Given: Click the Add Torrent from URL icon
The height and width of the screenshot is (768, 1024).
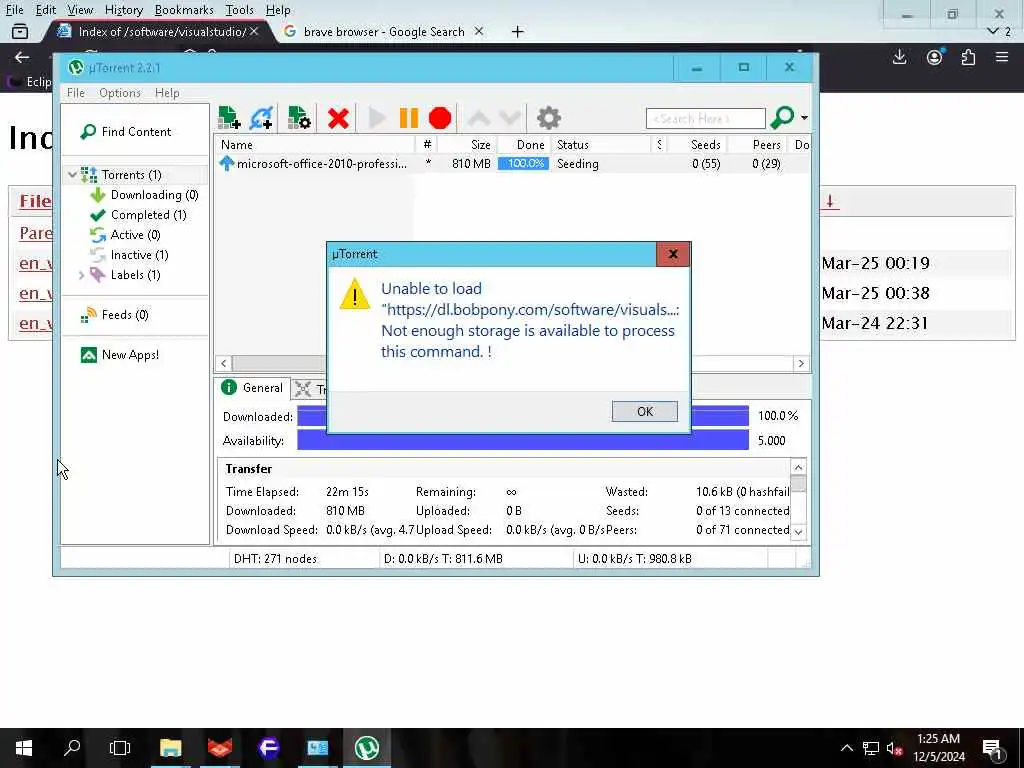Looking at the screenshot, I should [x=261, y=118].
